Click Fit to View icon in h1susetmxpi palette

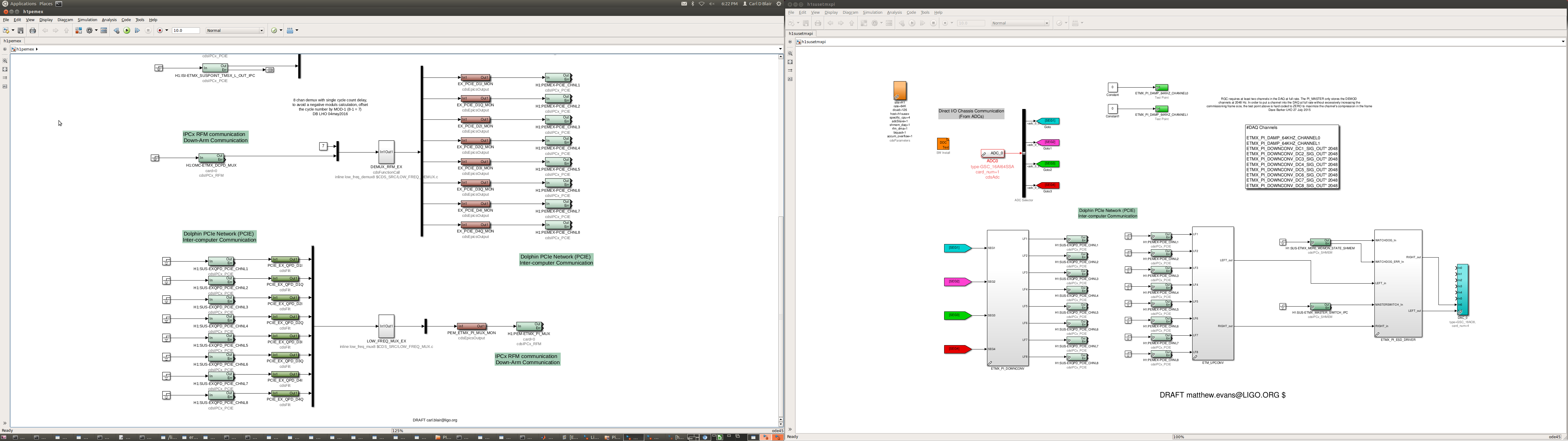pos(790,62)
